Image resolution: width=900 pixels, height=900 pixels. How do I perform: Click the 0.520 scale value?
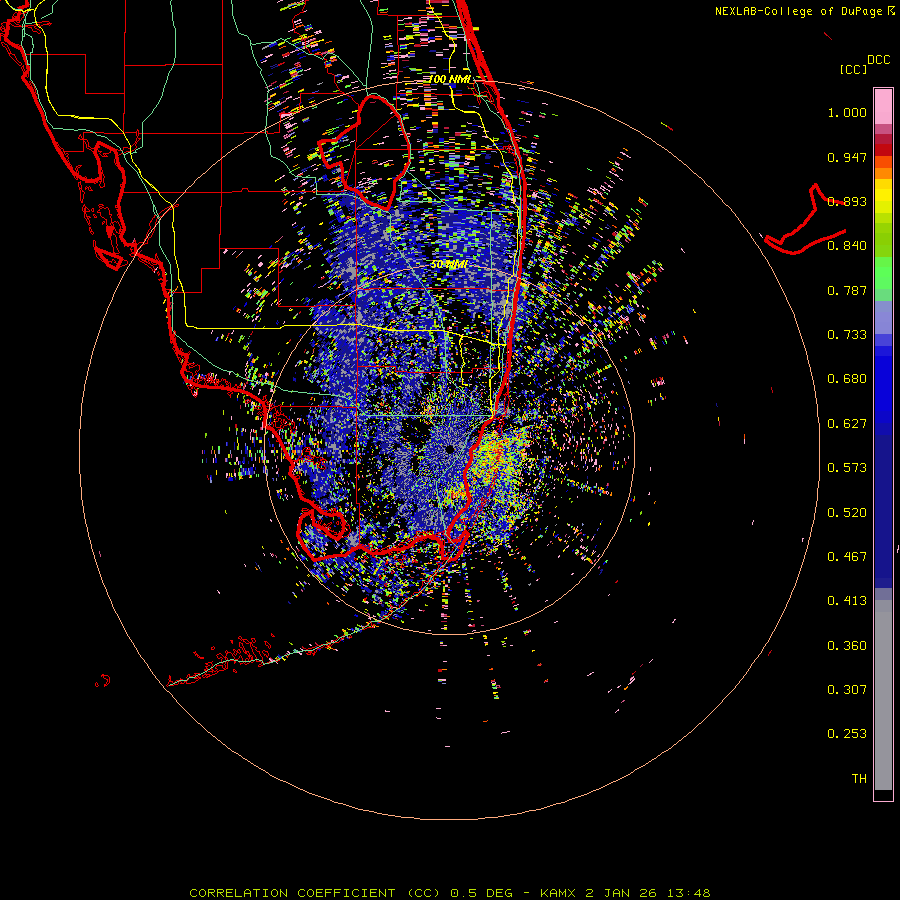(847, 513)
